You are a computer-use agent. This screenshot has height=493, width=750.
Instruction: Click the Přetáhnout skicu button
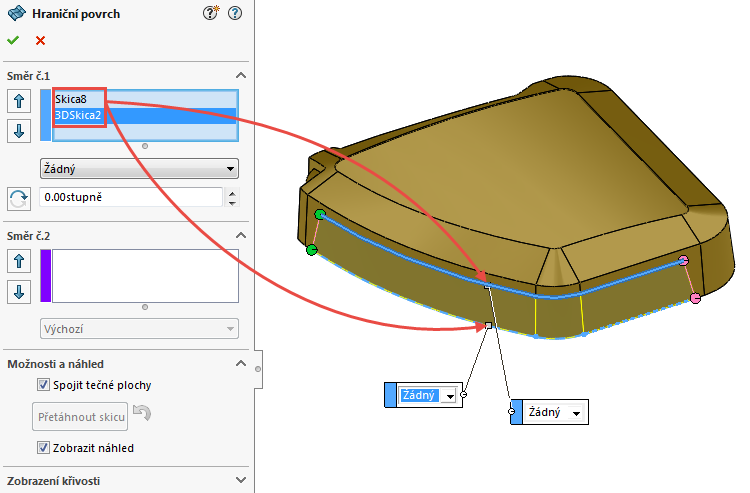80,416
